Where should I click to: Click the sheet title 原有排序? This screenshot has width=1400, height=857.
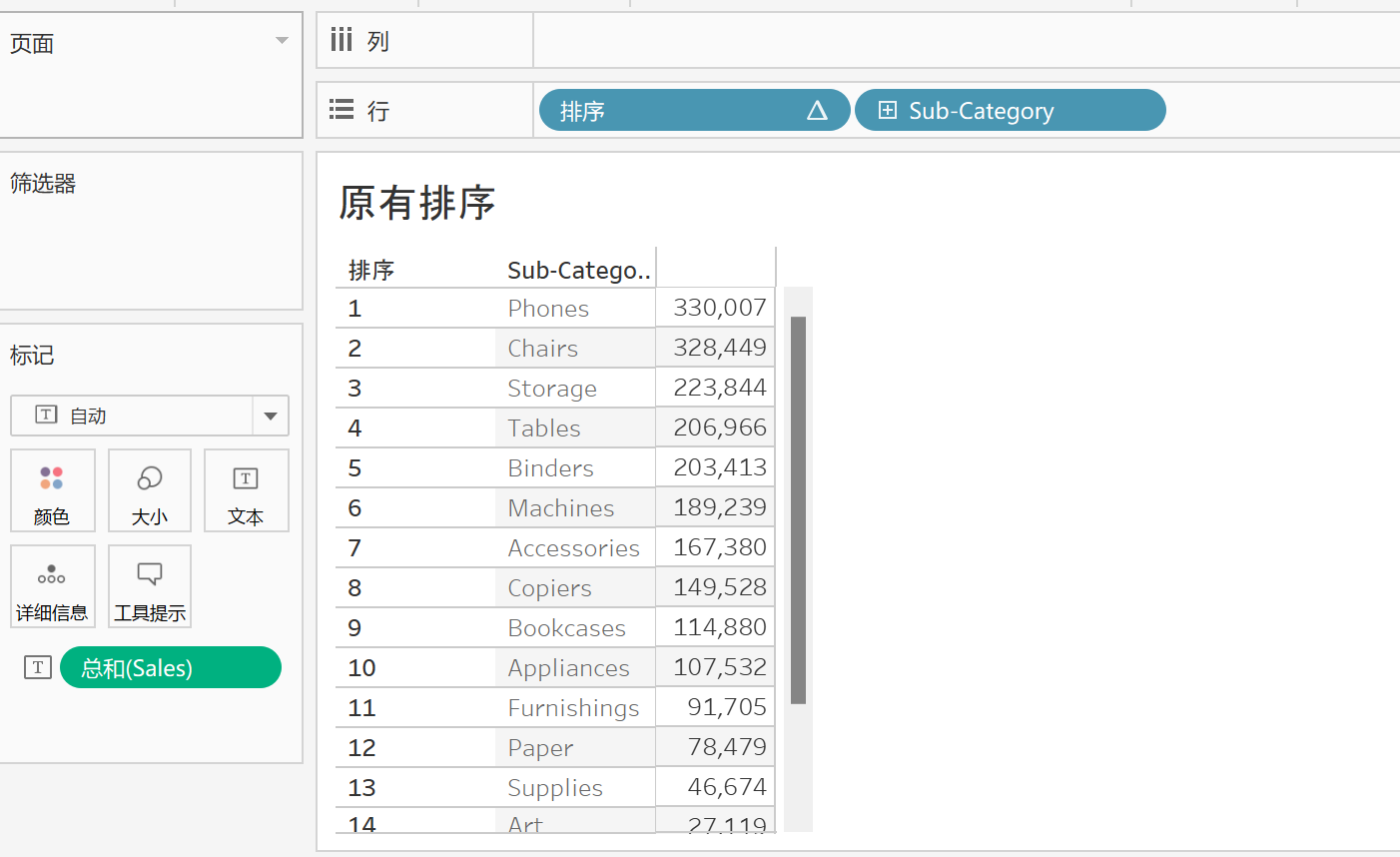click(x=417, y=203)
